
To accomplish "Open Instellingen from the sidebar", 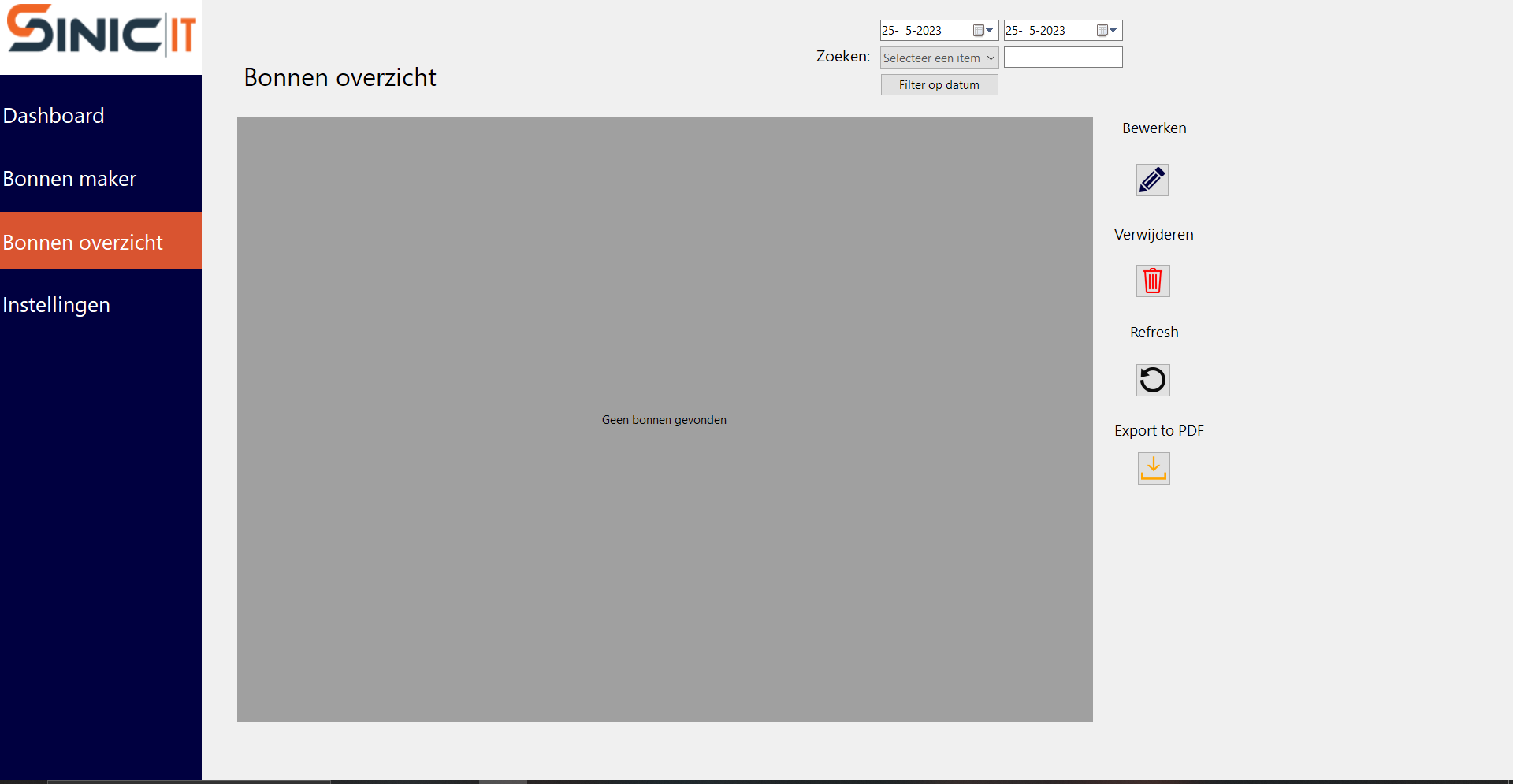I will coord(56,305).
